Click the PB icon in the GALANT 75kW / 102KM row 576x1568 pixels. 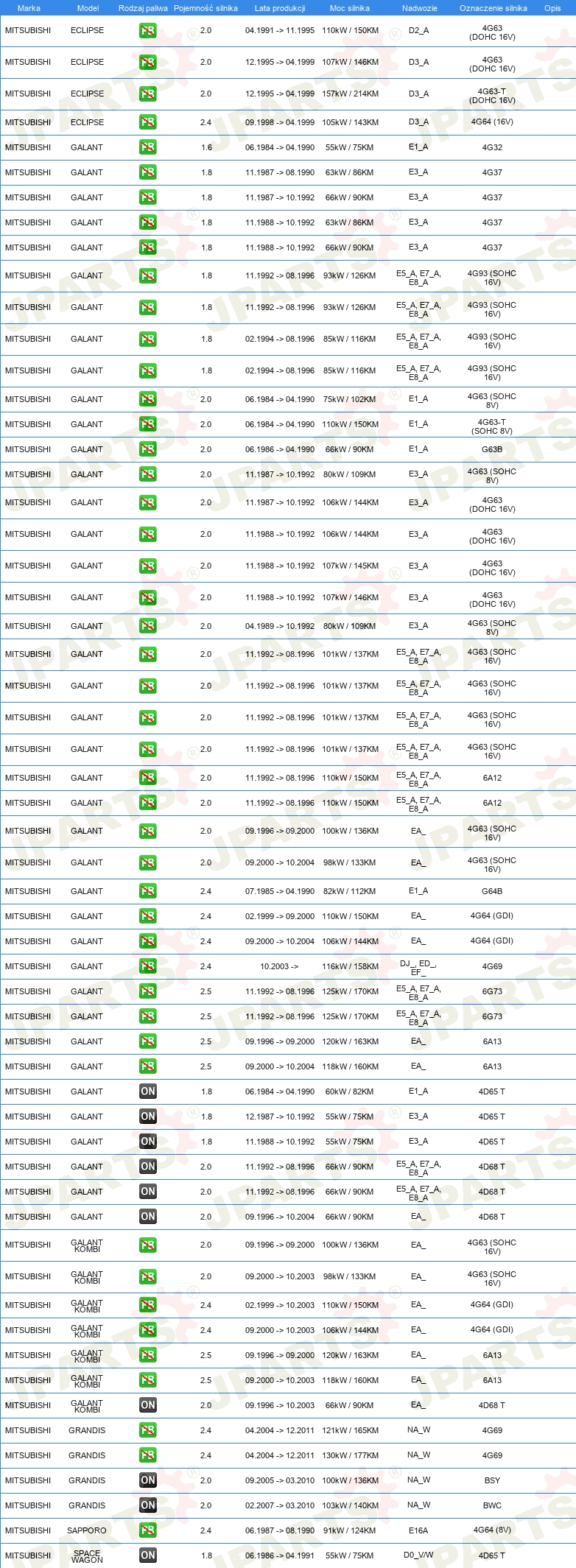[147, 399]
